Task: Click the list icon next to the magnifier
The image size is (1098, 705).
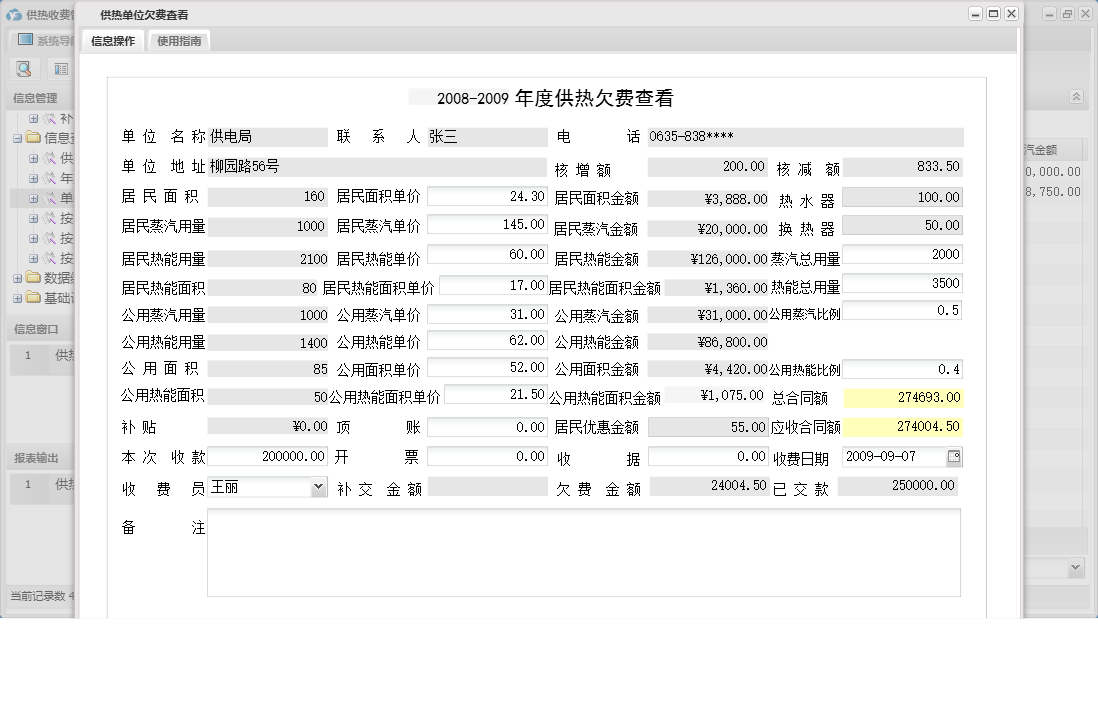Action: (61, 69)
